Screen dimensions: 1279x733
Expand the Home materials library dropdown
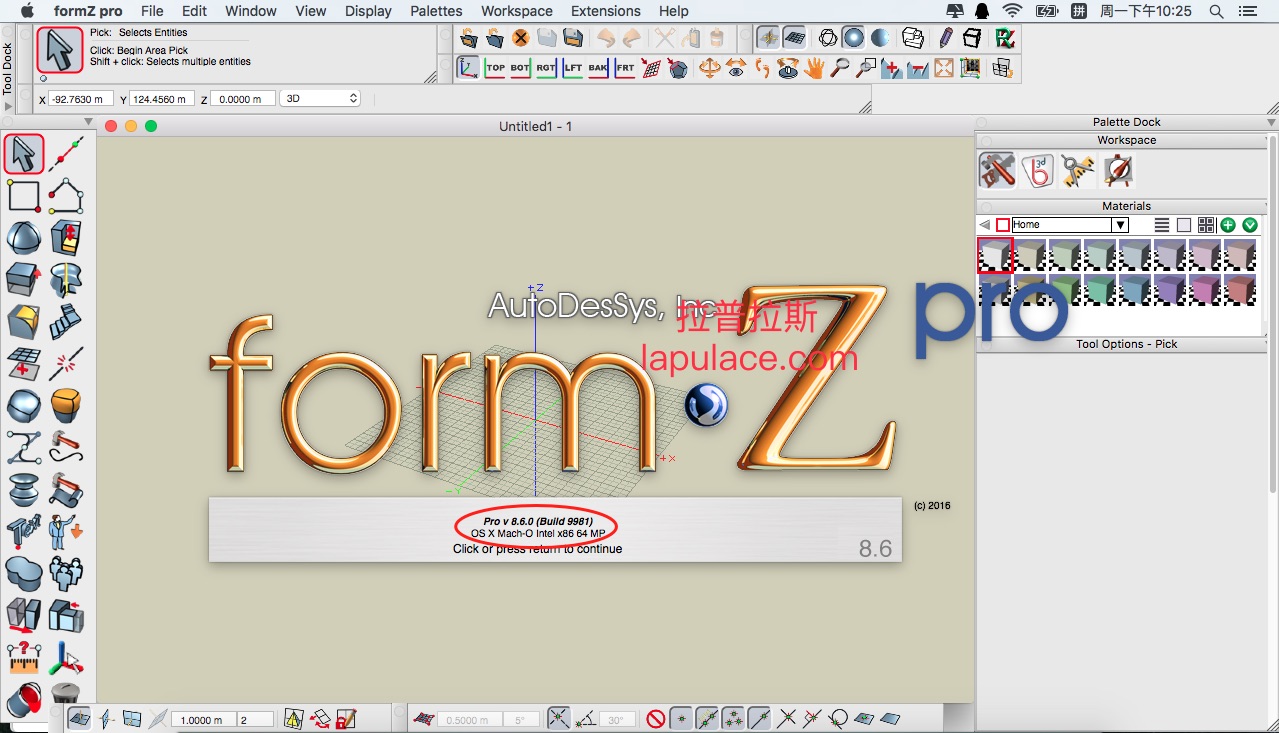(1120, 225)
